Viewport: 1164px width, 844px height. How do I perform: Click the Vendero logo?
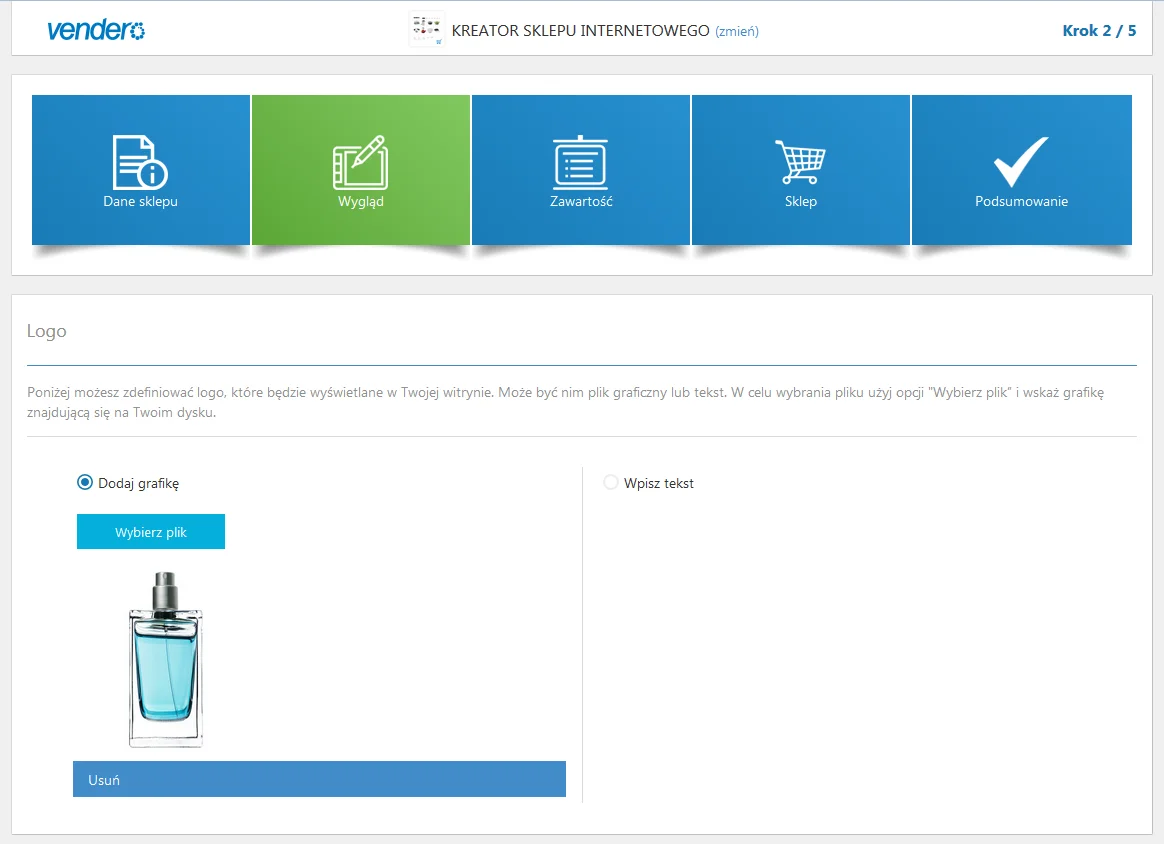[x=96, y=31]
